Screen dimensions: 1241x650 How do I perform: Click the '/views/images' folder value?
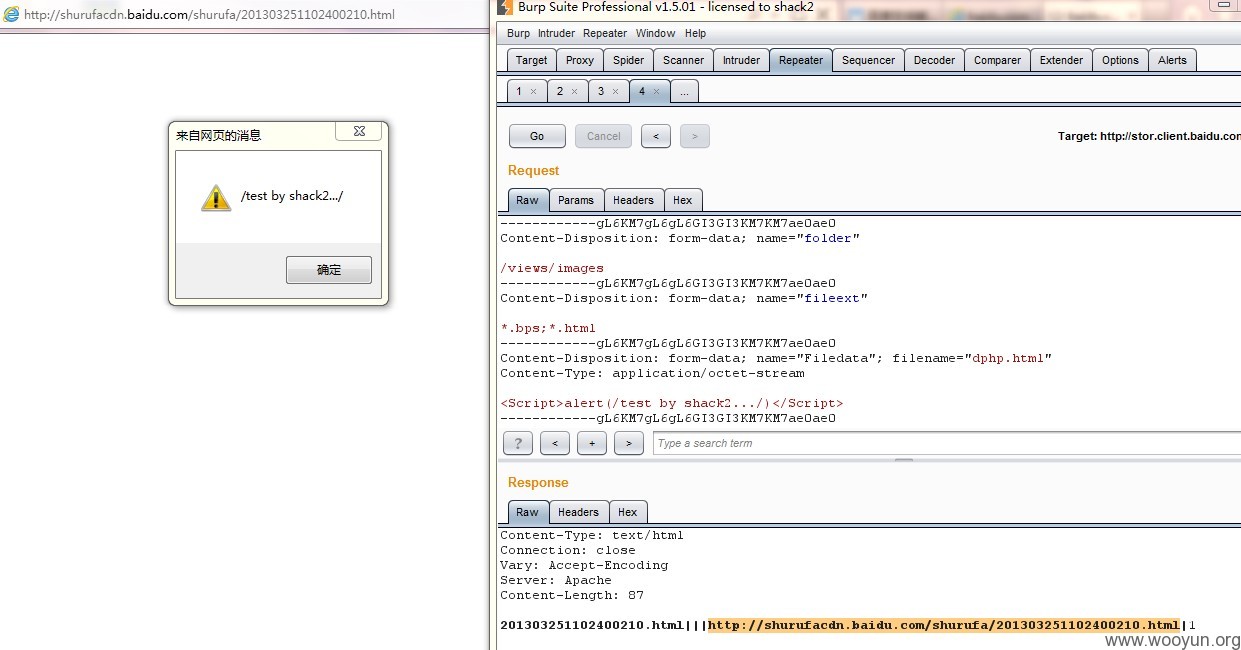(x=552, y=268)
